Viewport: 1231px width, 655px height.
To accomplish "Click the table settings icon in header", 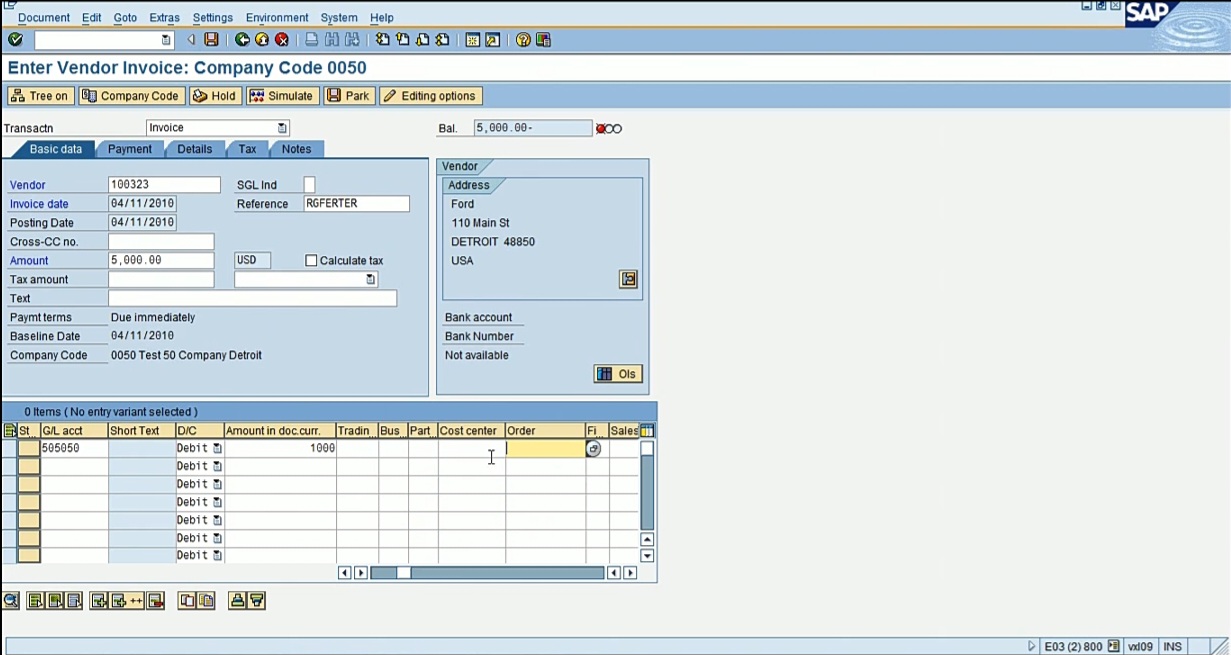I will tap(647, 431).
